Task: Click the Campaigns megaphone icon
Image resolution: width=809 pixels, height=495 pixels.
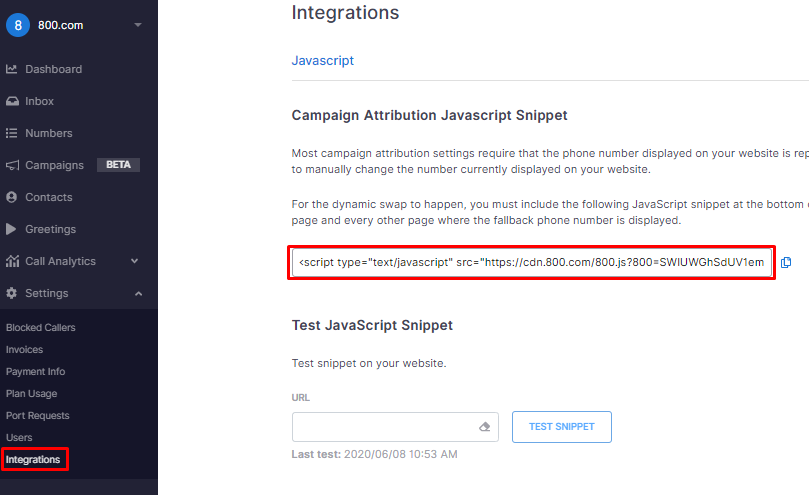Action: pos(12,165)
